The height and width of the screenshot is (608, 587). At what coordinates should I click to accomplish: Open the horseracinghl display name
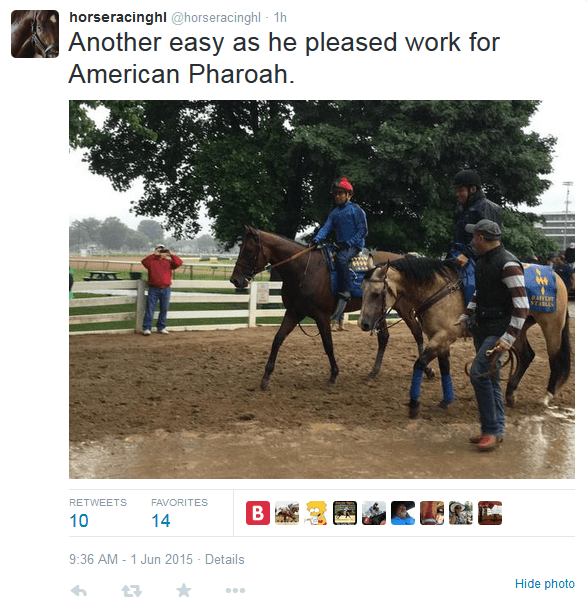pyautogui.click(x=118, y=17)
